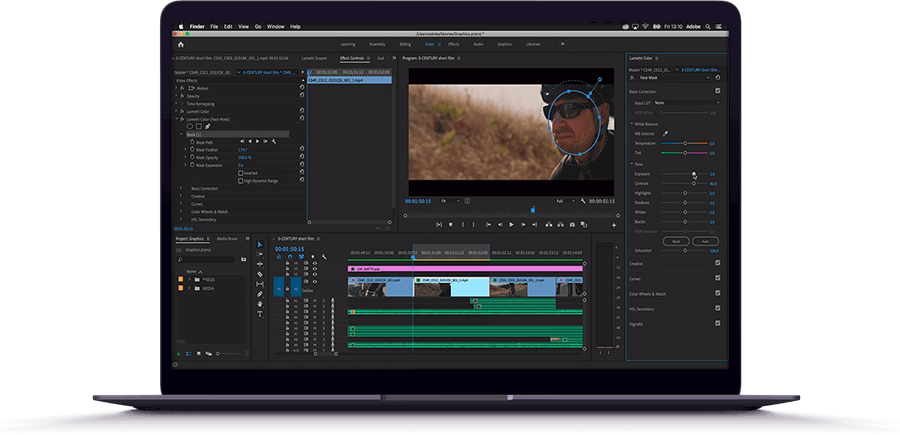Enable the High Dynamic Range checkbox

(x=240, y=180)
